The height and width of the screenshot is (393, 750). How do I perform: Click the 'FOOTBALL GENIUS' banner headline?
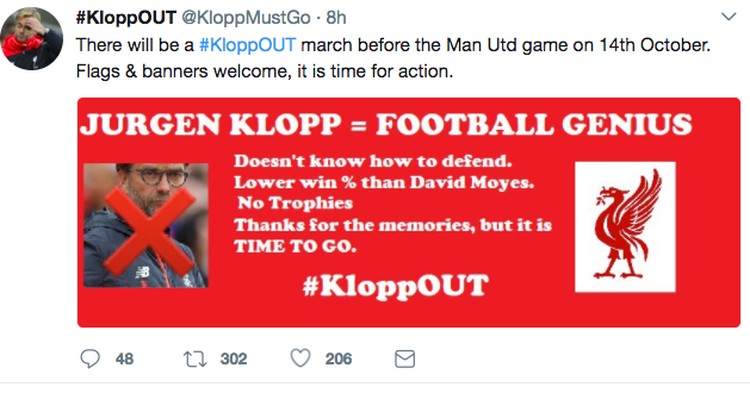tap(534, 124)
